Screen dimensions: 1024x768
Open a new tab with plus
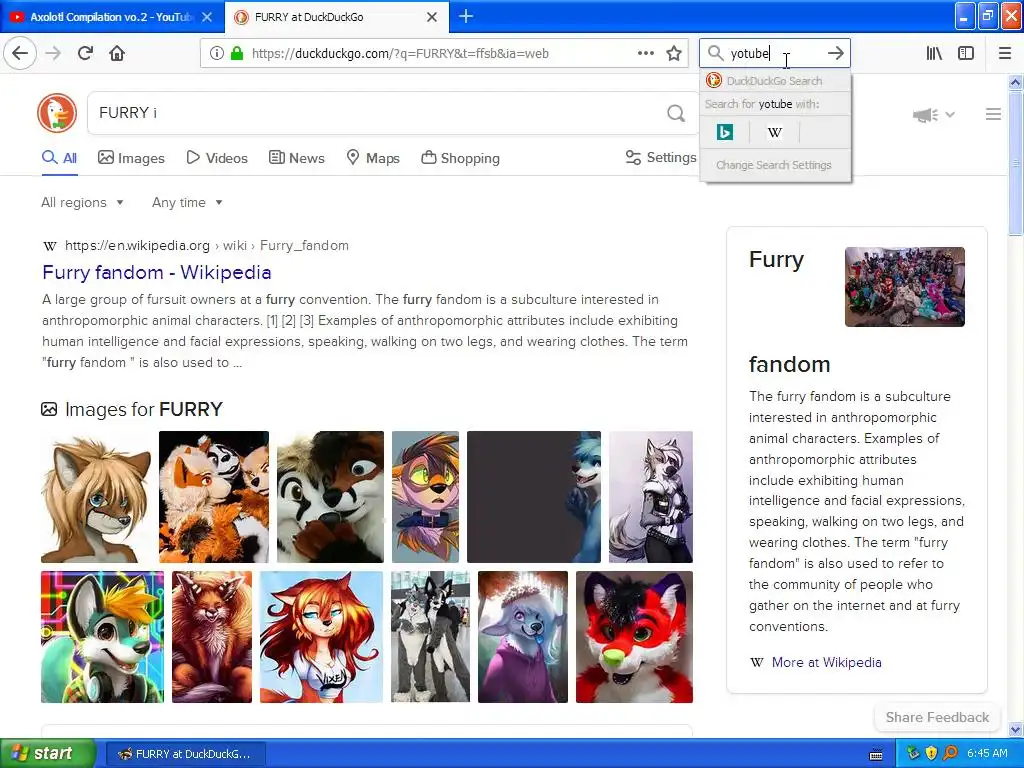pyautogui.click(x=466, y=16)
